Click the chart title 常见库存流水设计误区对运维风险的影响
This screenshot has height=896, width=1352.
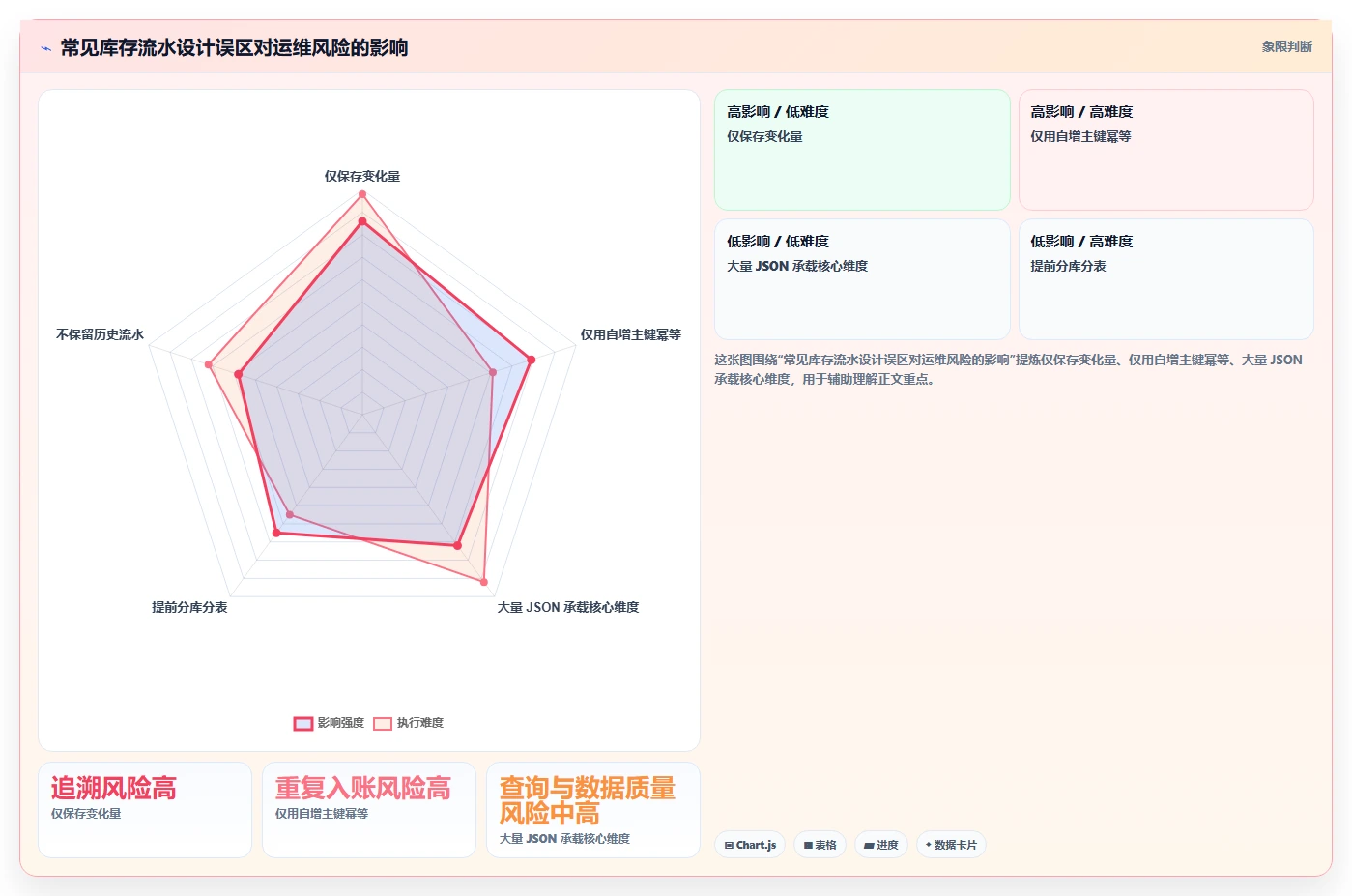[x=234, y=47]
